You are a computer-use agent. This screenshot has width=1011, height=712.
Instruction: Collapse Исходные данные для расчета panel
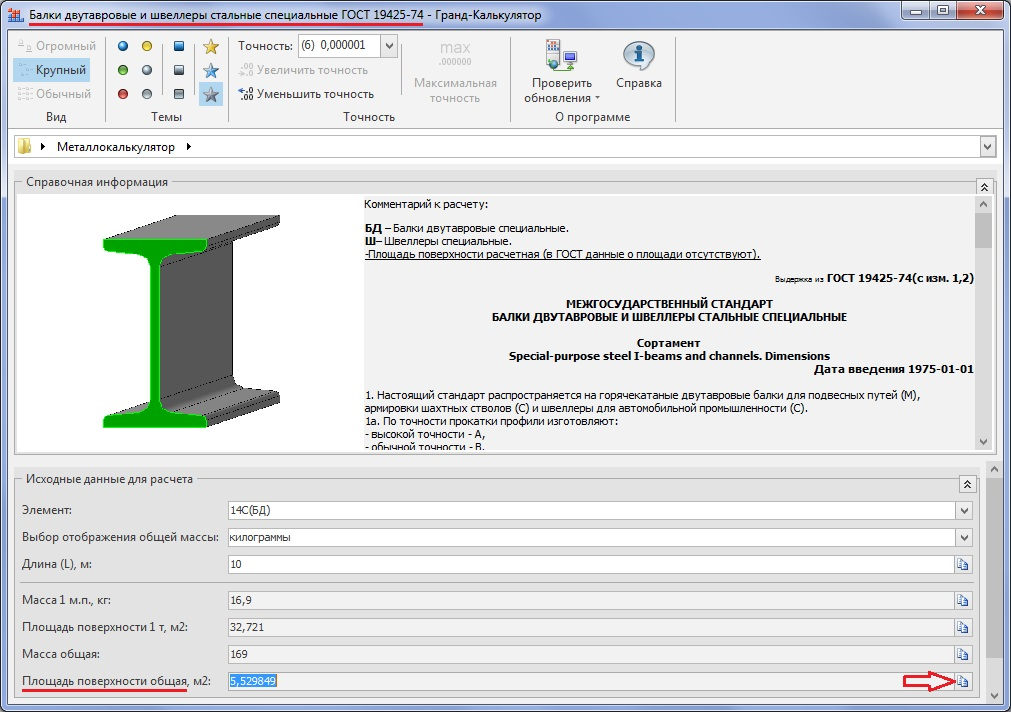pyautogui.click(x=967, y=484)
